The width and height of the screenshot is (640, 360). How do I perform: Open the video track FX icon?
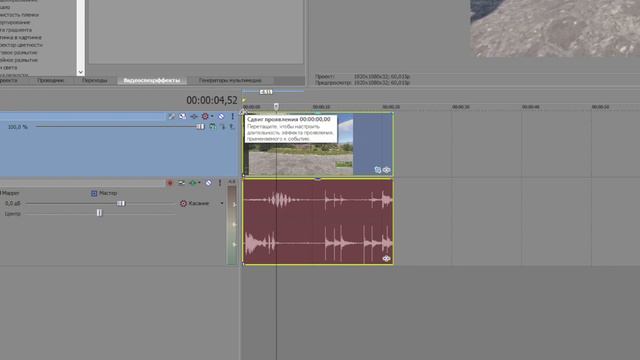coord(182,116)
